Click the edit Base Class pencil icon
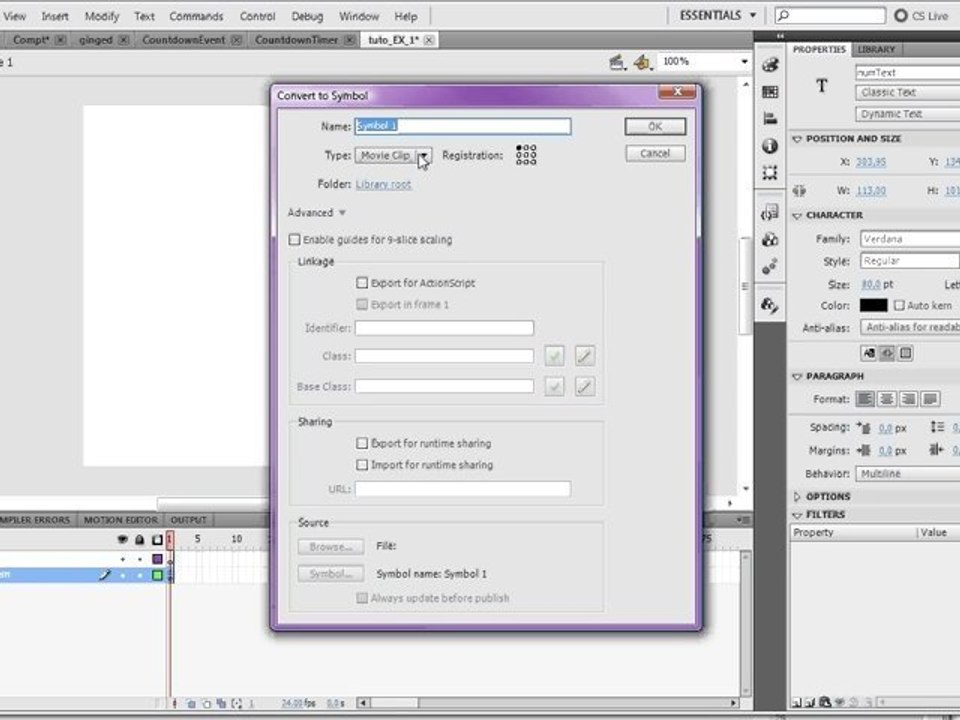Screen dimensions: 960x720 tap(585, 386)
